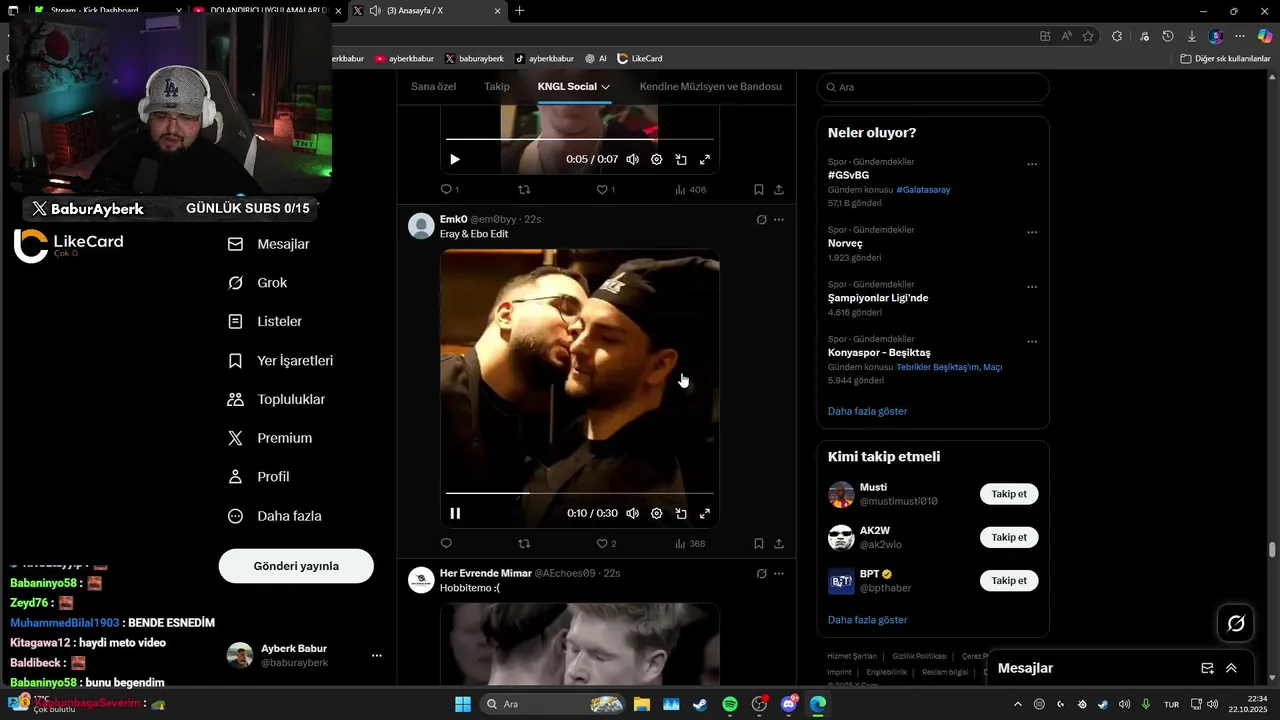Open settings gear of top video

657,159
